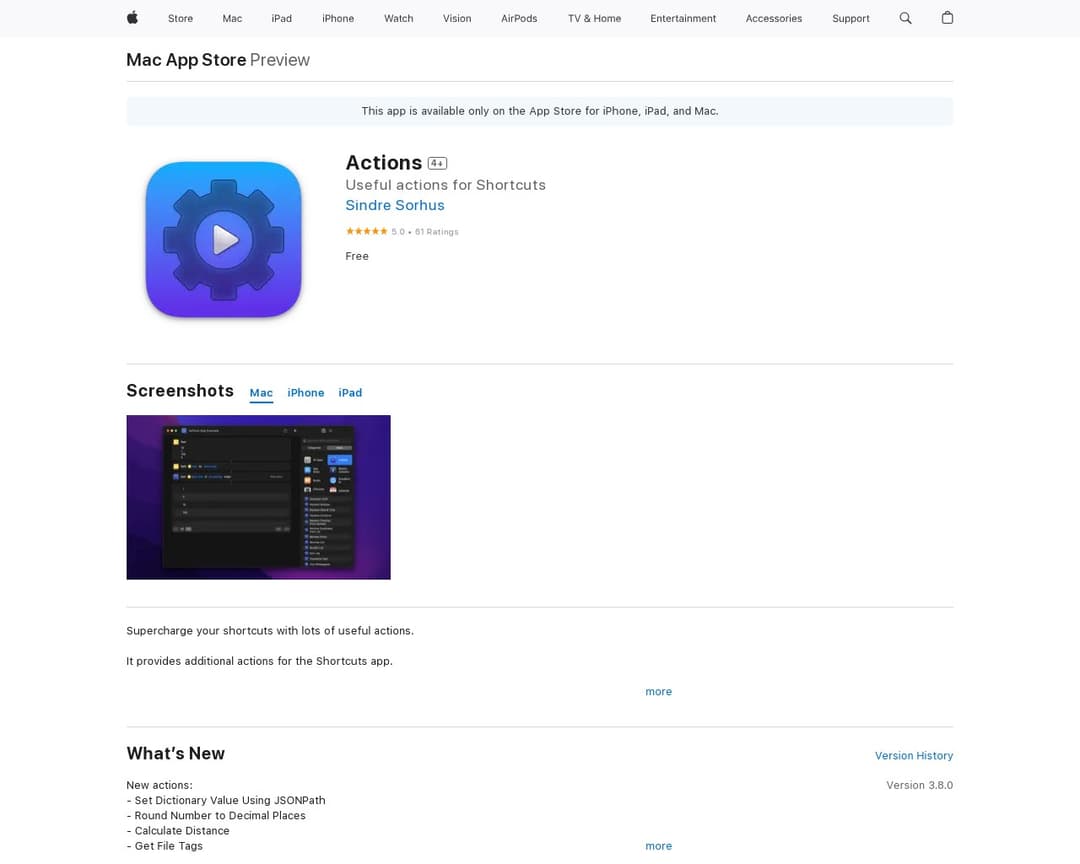Switch to iPad screenshots tab

tap(350, 393)
